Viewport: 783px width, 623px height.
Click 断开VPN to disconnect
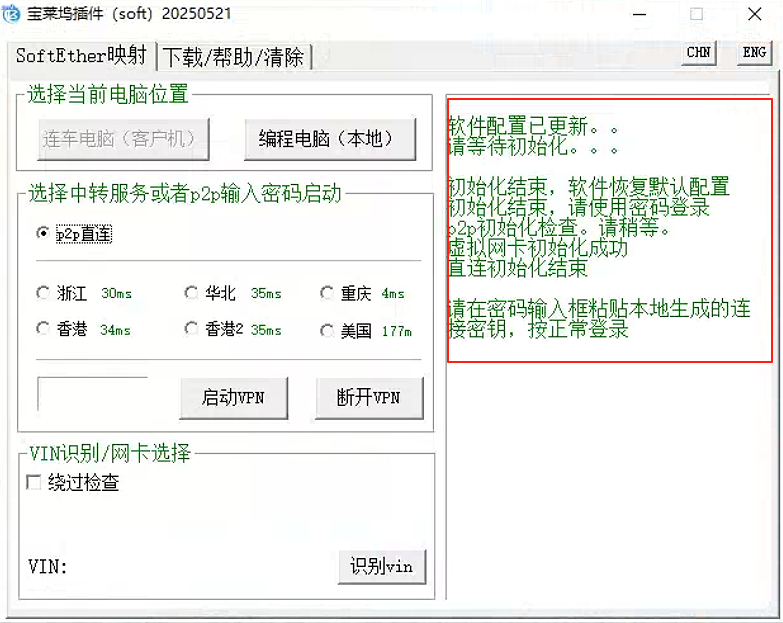(369, 398)
